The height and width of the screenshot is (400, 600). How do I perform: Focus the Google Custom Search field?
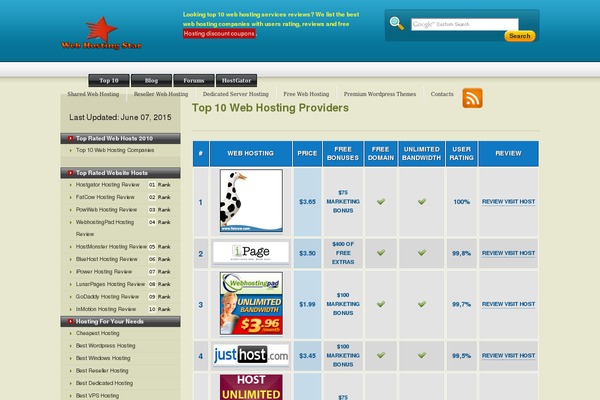click(465, 24)
